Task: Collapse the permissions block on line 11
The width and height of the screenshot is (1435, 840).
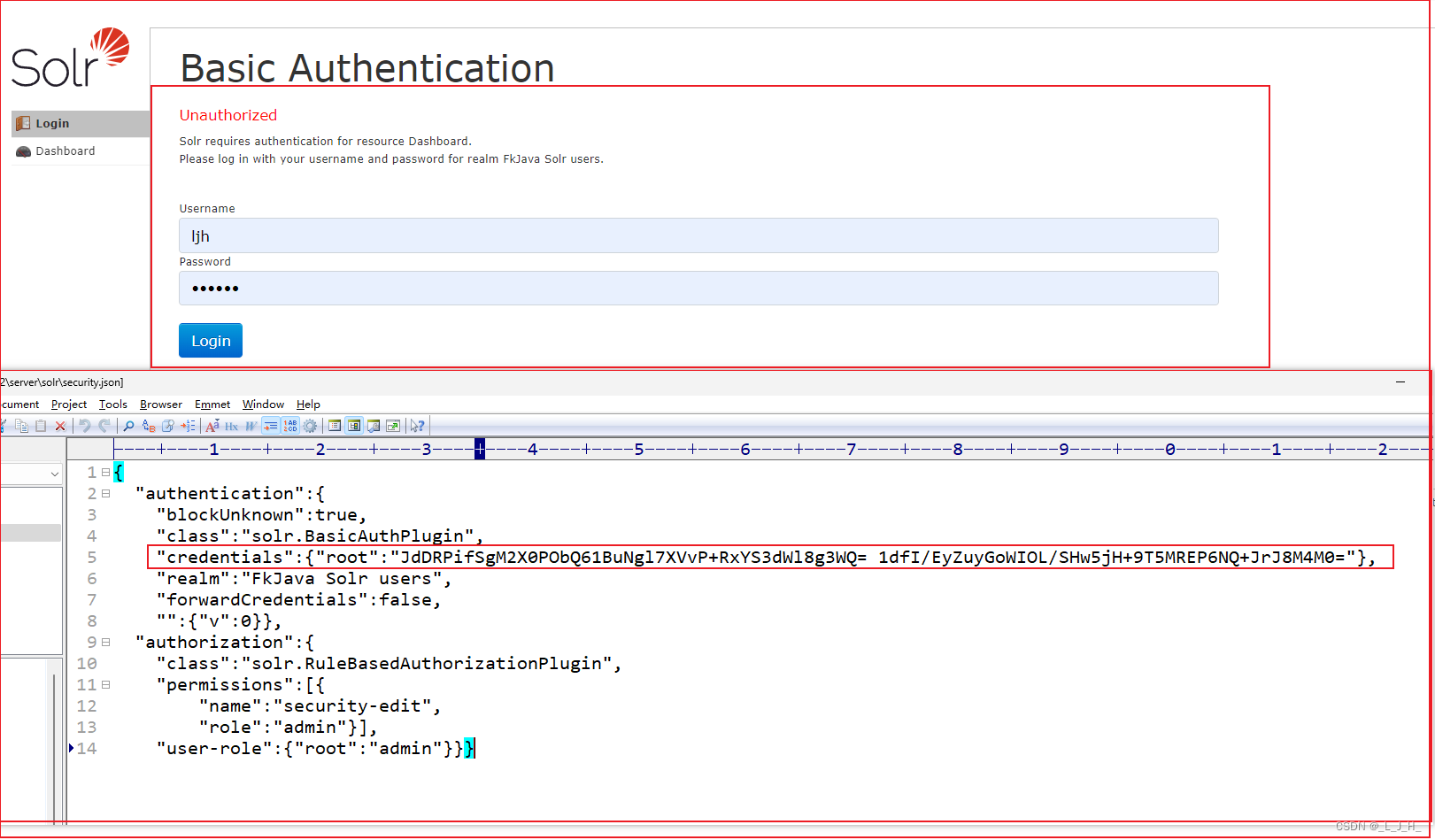Action: click(105, 685)
